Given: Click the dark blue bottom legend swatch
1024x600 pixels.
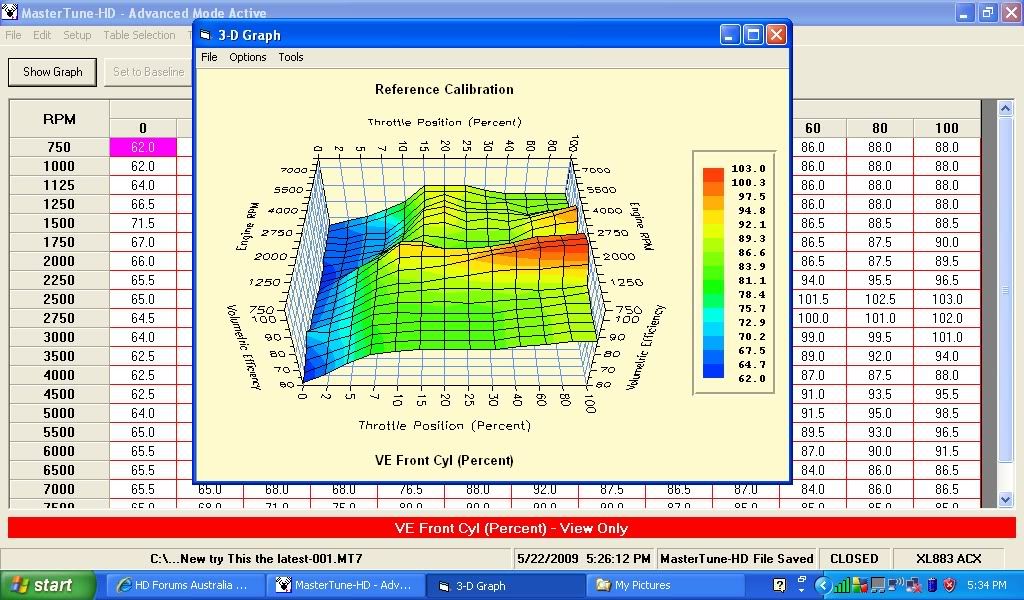Looking at the screenshot, I should coord(713,371).
